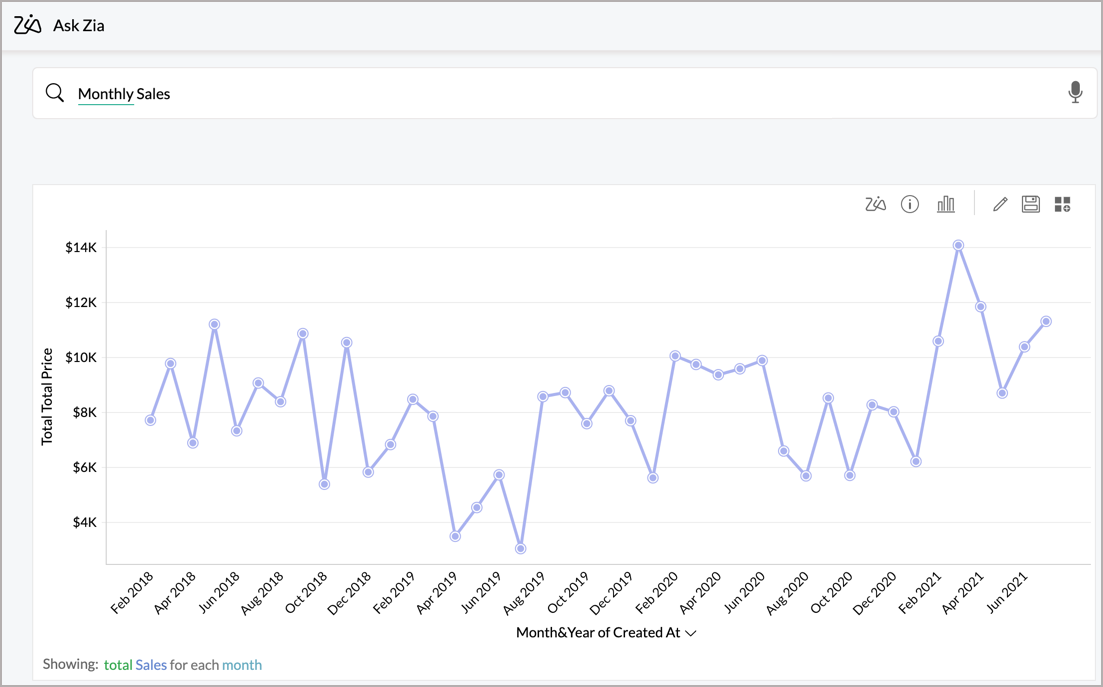Click the search magnifier icon

click(x=55, y=93)
